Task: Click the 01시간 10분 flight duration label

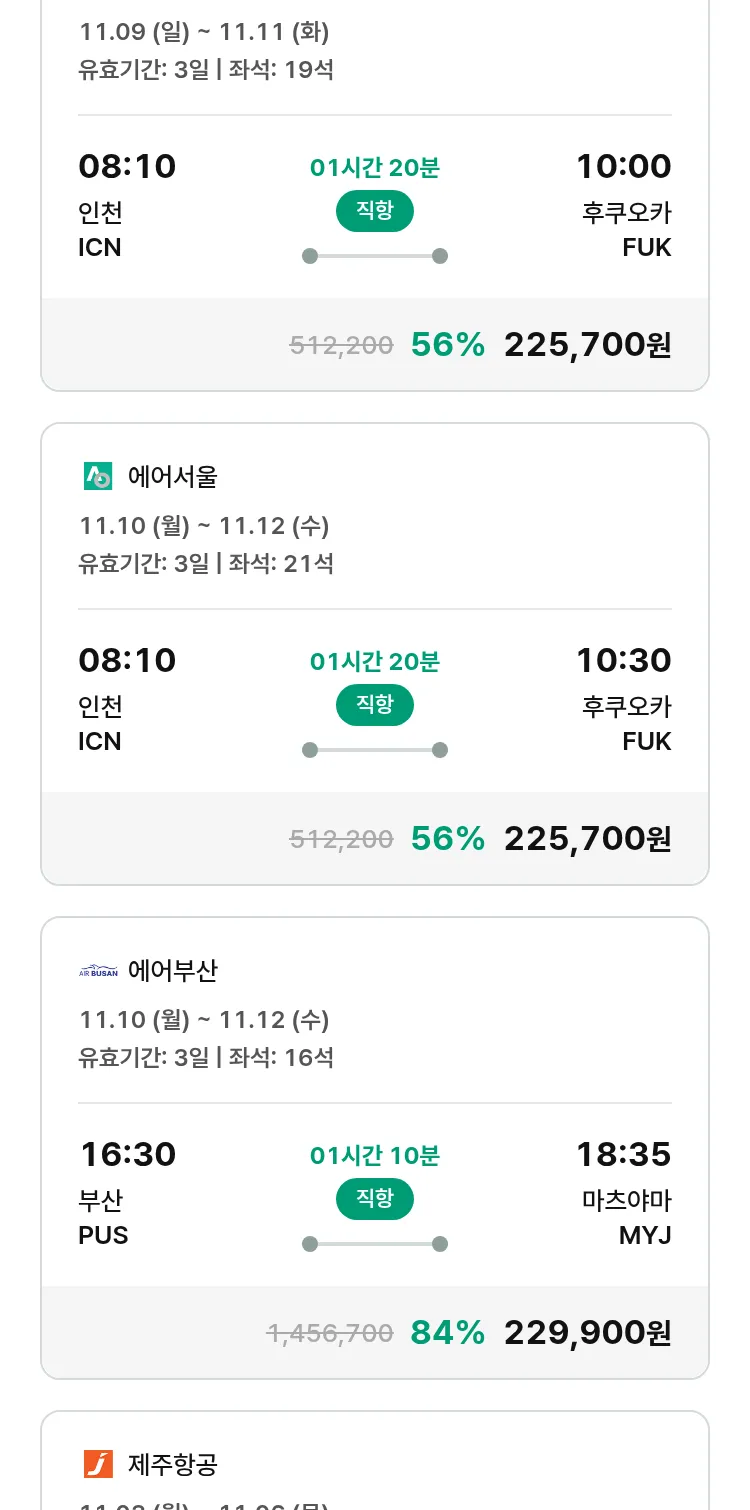Action: point(374,1156)
